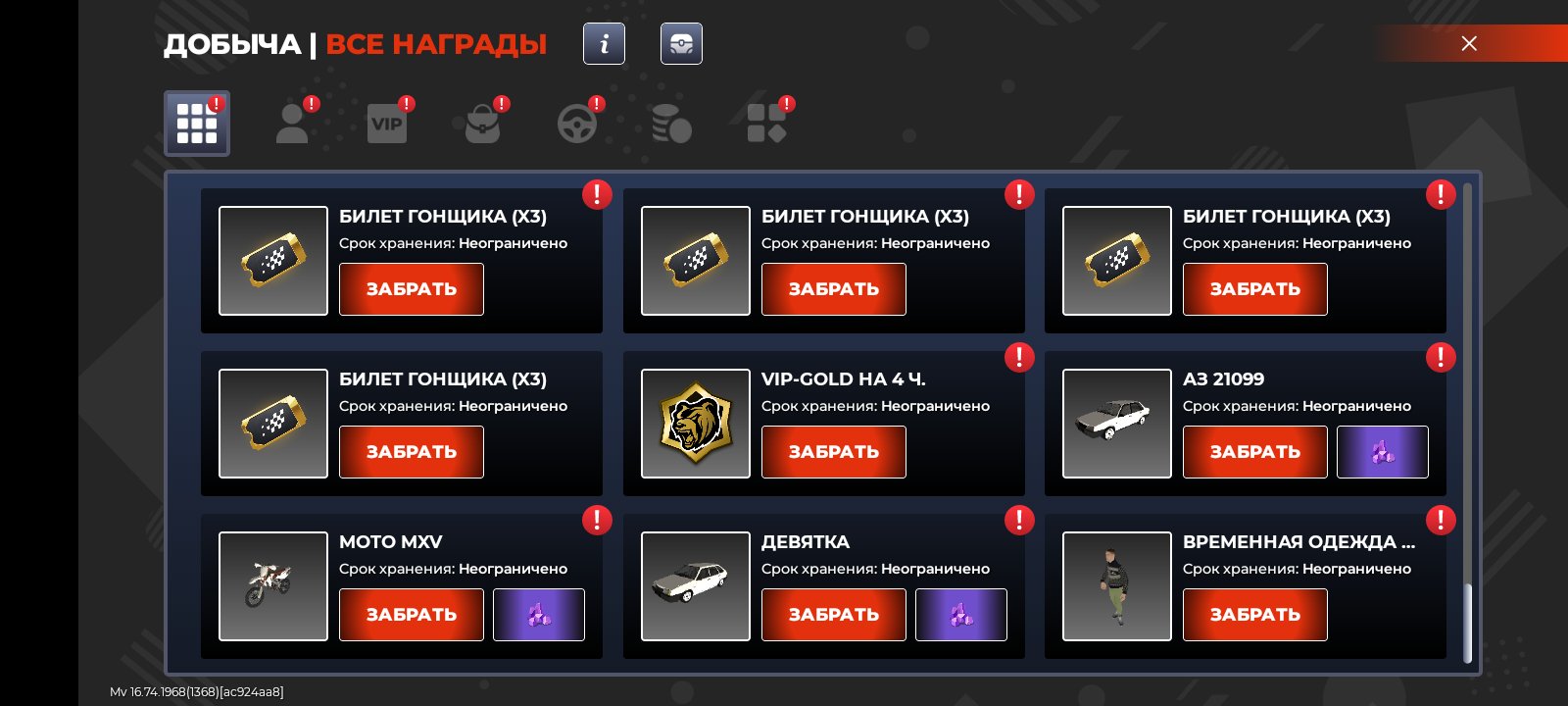Viewport: 1568px width, 706px height.
Task: Claim the МОТО MXV reward
Action: 412,615
